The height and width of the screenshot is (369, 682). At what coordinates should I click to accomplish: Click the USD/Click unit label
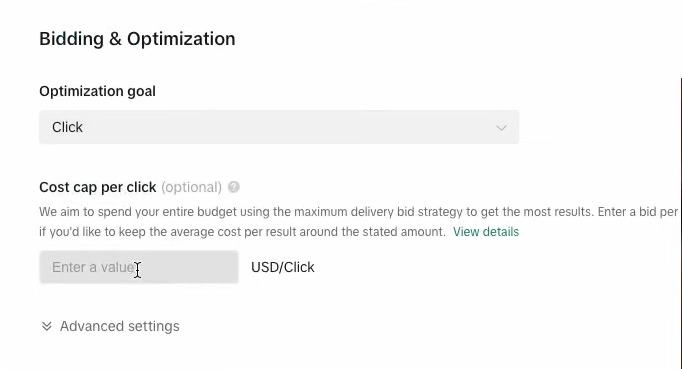point(283,267)
